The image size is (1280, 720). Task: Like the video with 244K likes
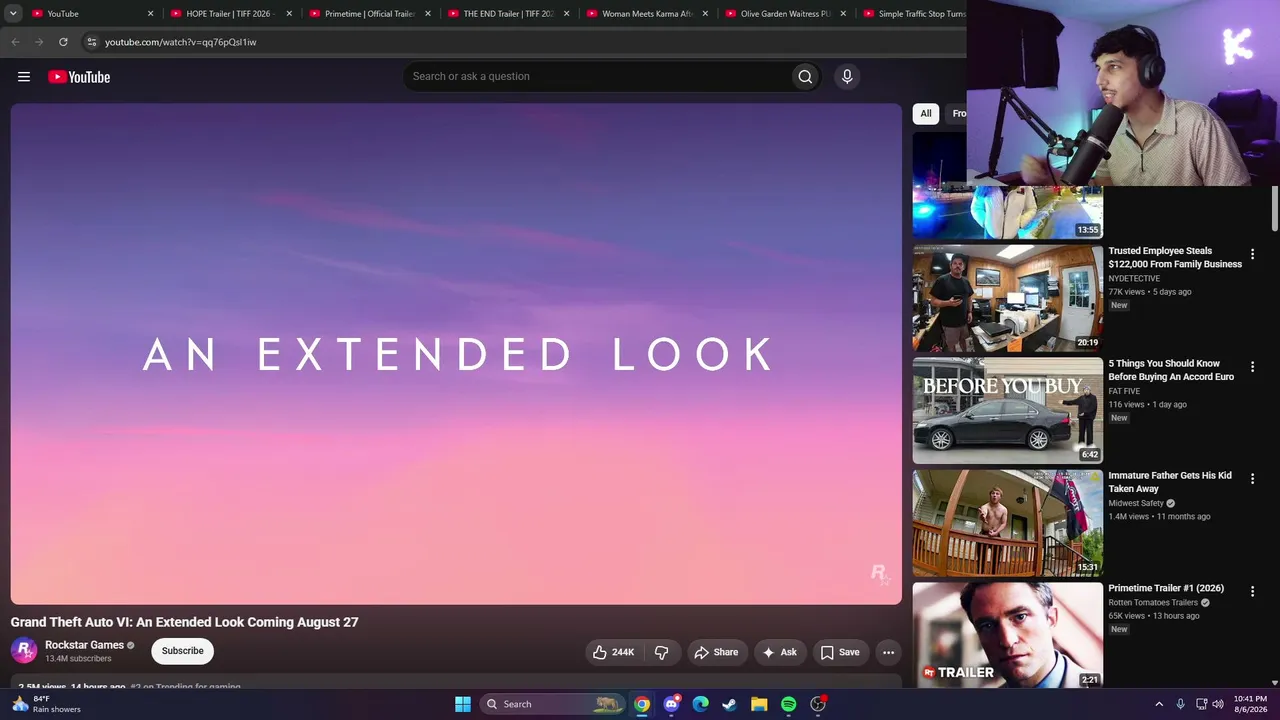613,653
